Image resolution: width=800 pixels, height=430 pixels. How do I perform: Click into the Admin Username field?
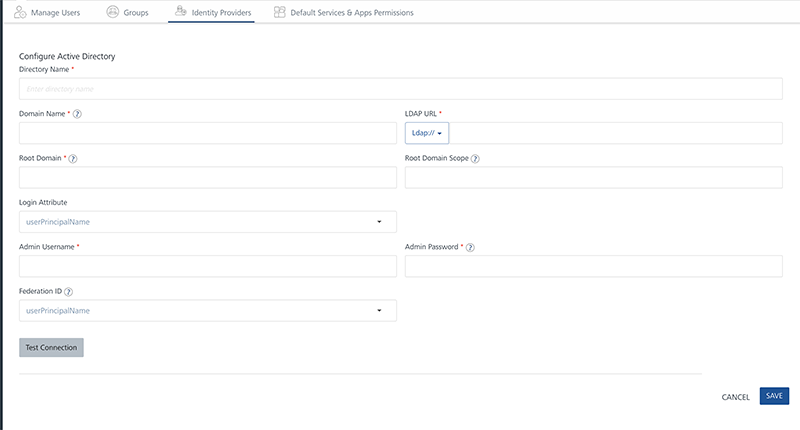pos(208,266)
